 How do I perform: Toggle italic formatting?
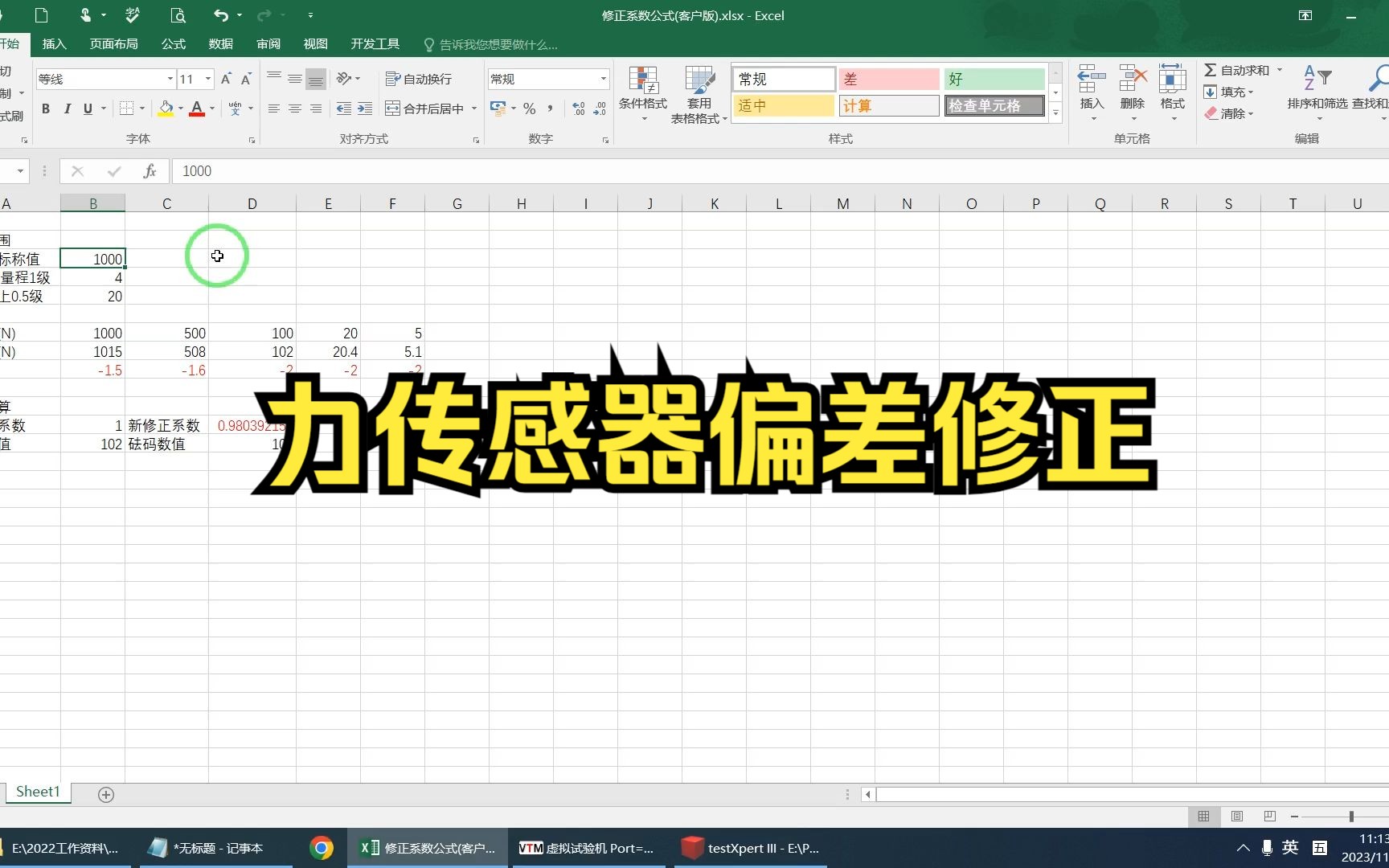coord(67,108)
